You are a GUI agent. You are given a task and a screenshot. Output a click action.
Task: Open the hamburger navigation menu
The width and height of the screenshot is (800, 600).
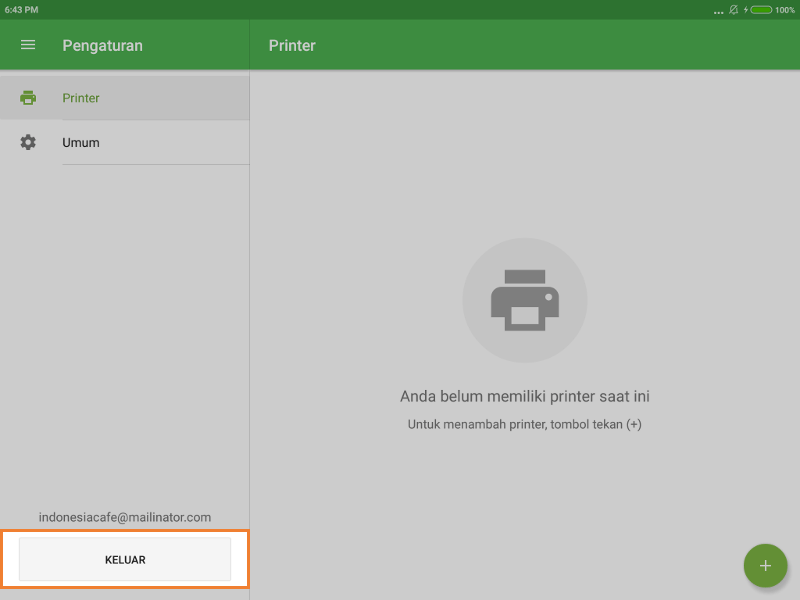pos(28,45)
